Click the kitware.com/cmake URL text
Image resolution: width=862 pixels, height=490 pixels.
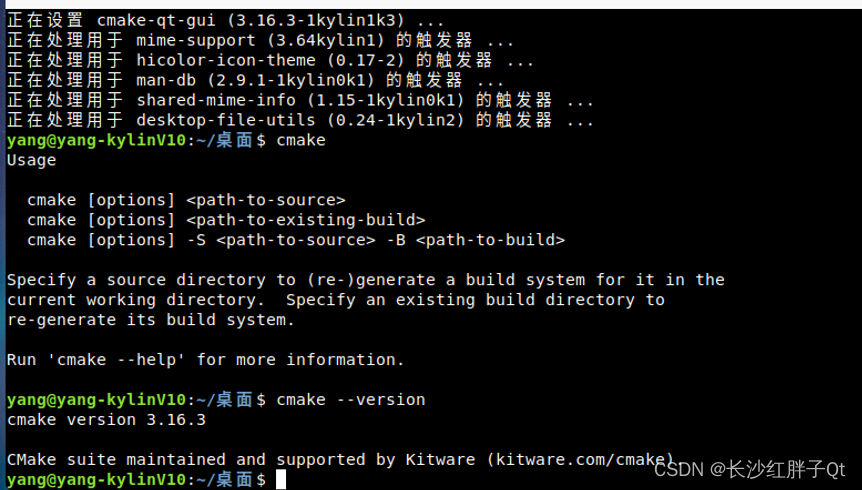click(585, 459)
